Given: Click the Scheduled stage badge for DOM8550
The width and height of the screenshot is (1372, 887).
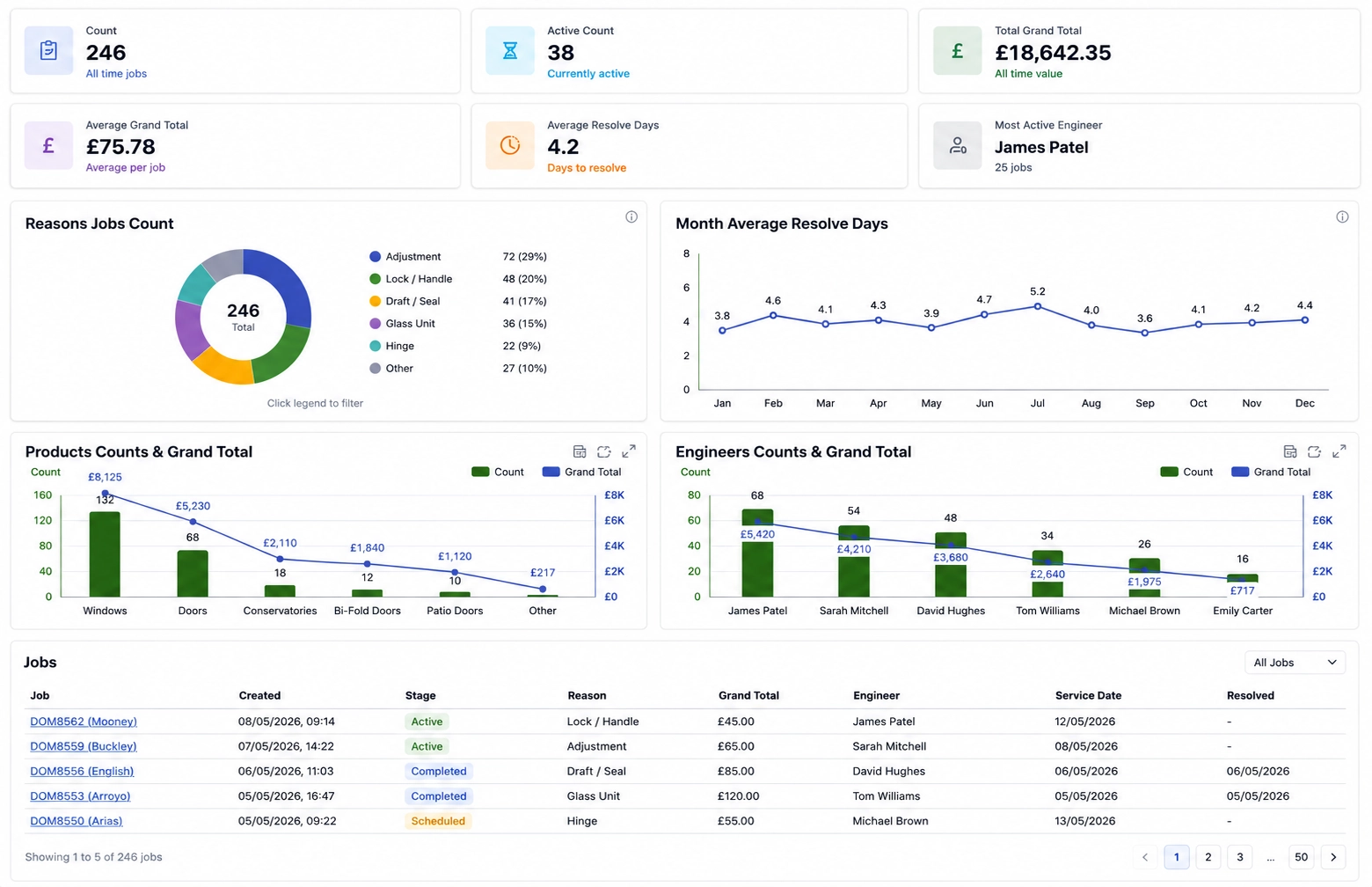Looking at the screenshot, I should click(x=438, y=821).
